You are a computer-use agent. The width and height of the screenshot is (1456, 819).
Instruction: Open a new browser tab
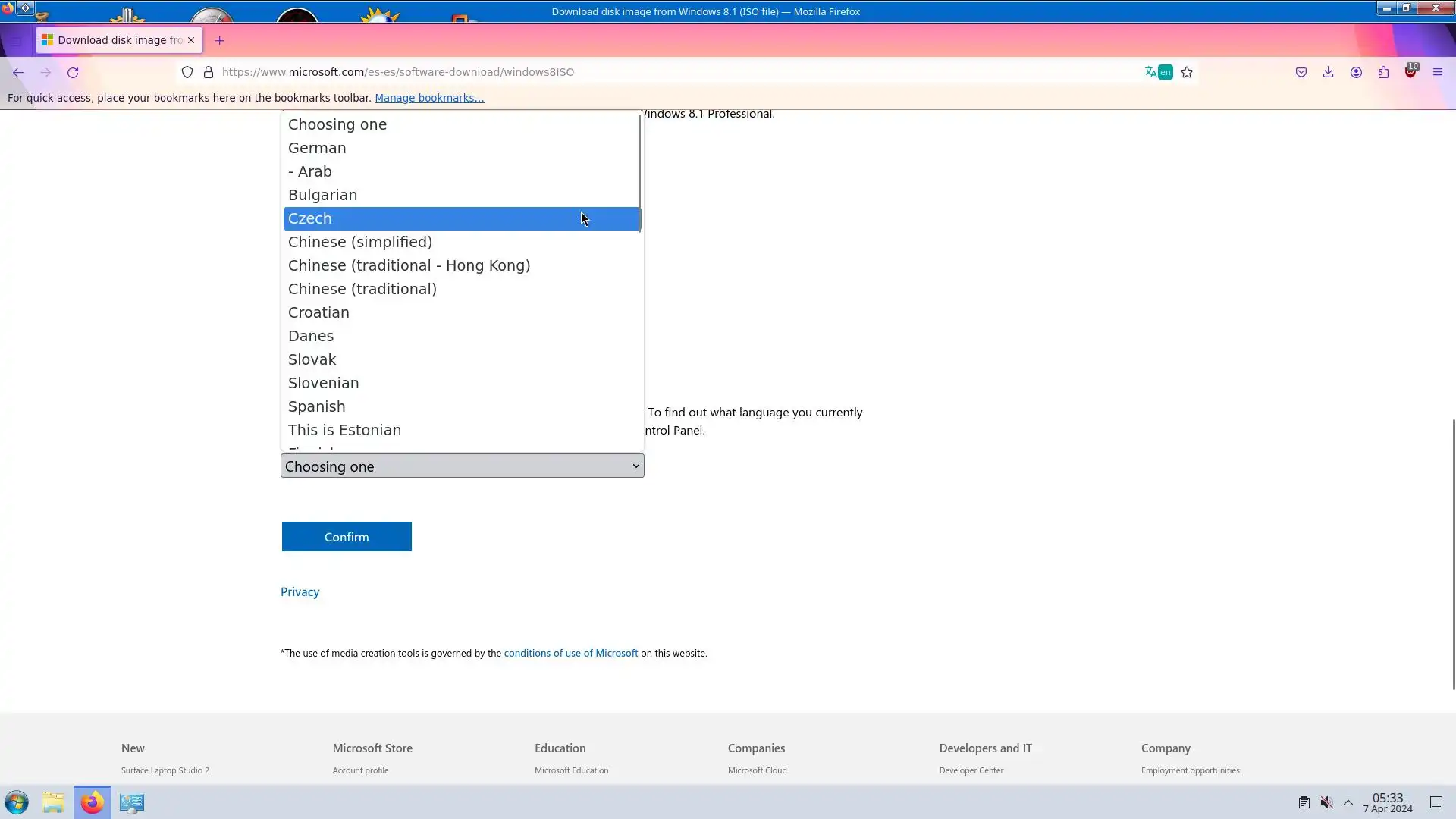(220, 41)
